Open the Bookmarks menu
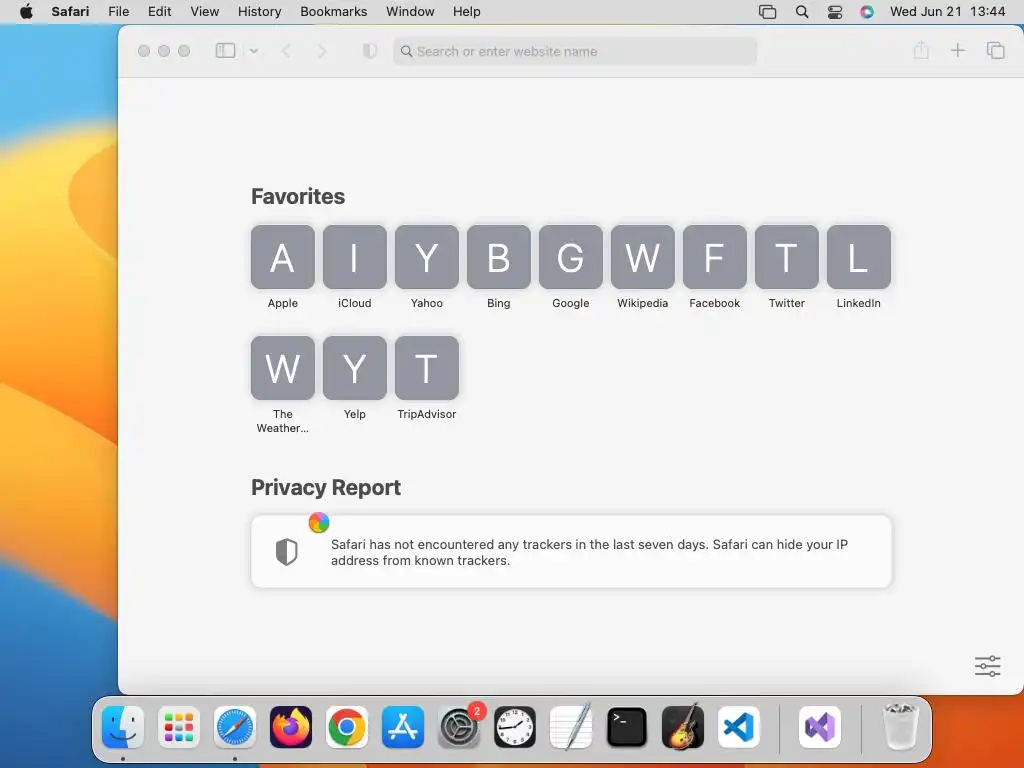The image size is (1024, 768). coord(334,12)
